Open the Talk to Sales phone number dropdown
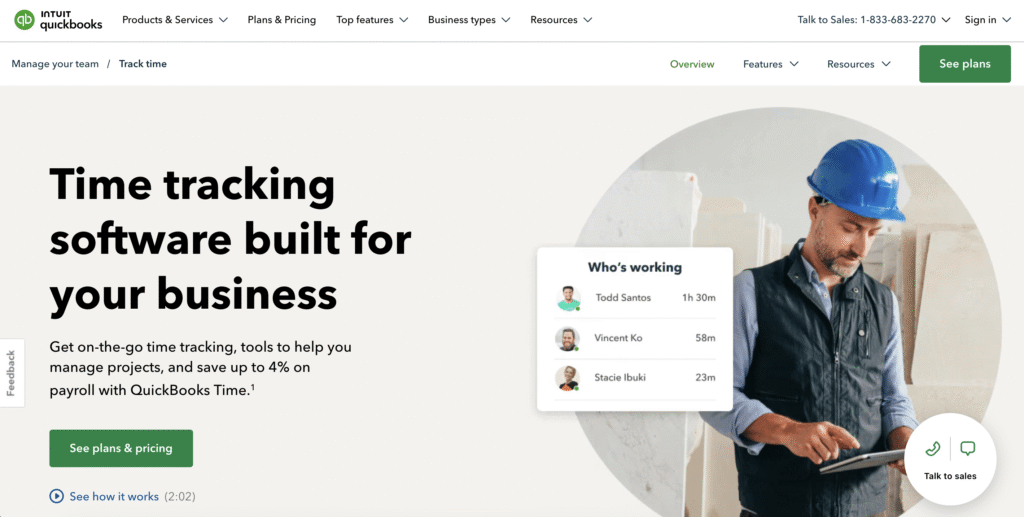Image resolution: width=1024 pixels, height=517 pixels. [874, 20]
